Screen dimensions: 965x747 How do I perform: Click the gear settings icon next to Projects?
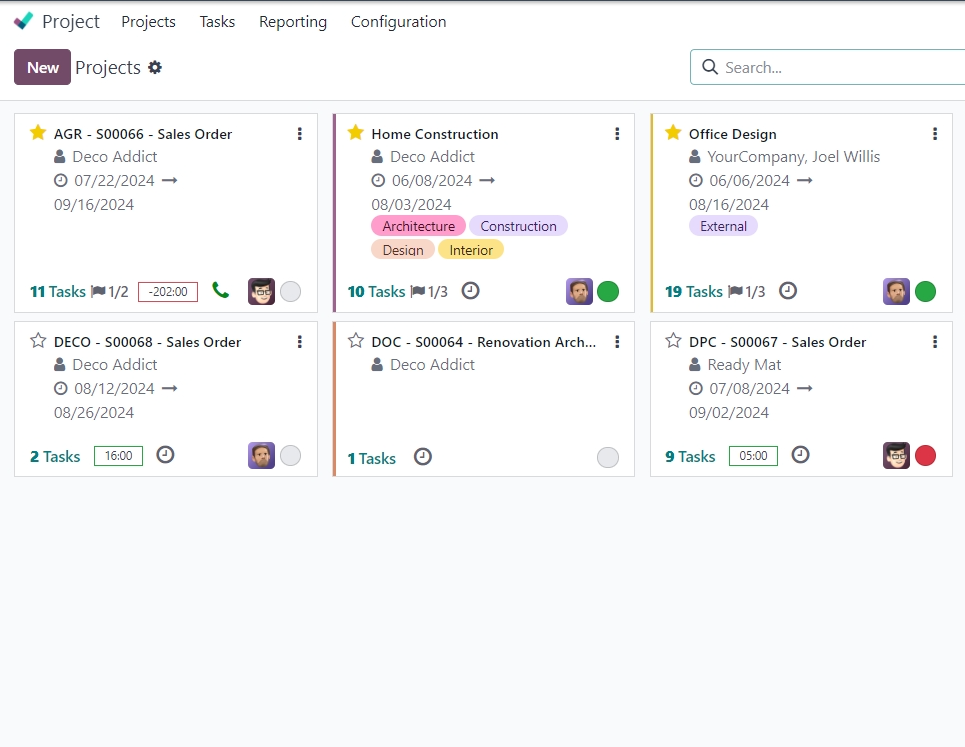click(x=155, y=67)
